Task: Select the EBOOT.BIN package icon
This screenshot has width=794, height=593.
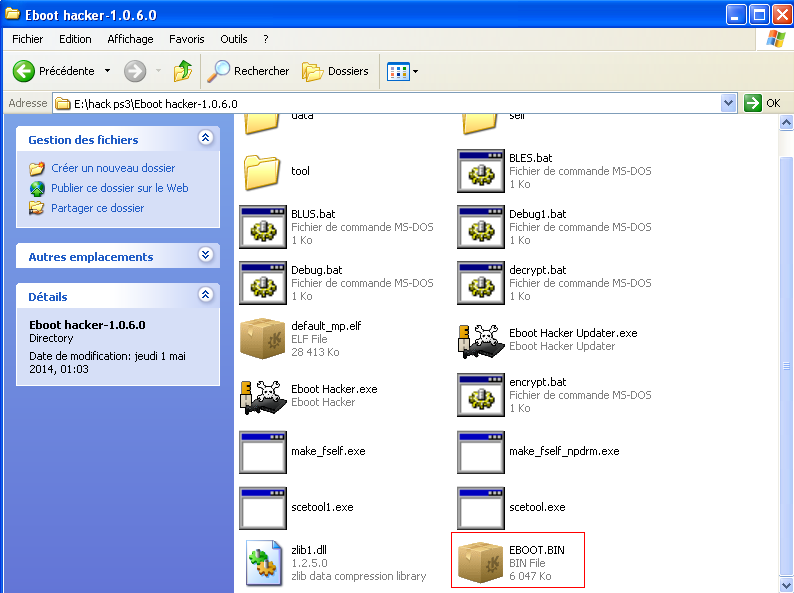Action: pos(480,563)
